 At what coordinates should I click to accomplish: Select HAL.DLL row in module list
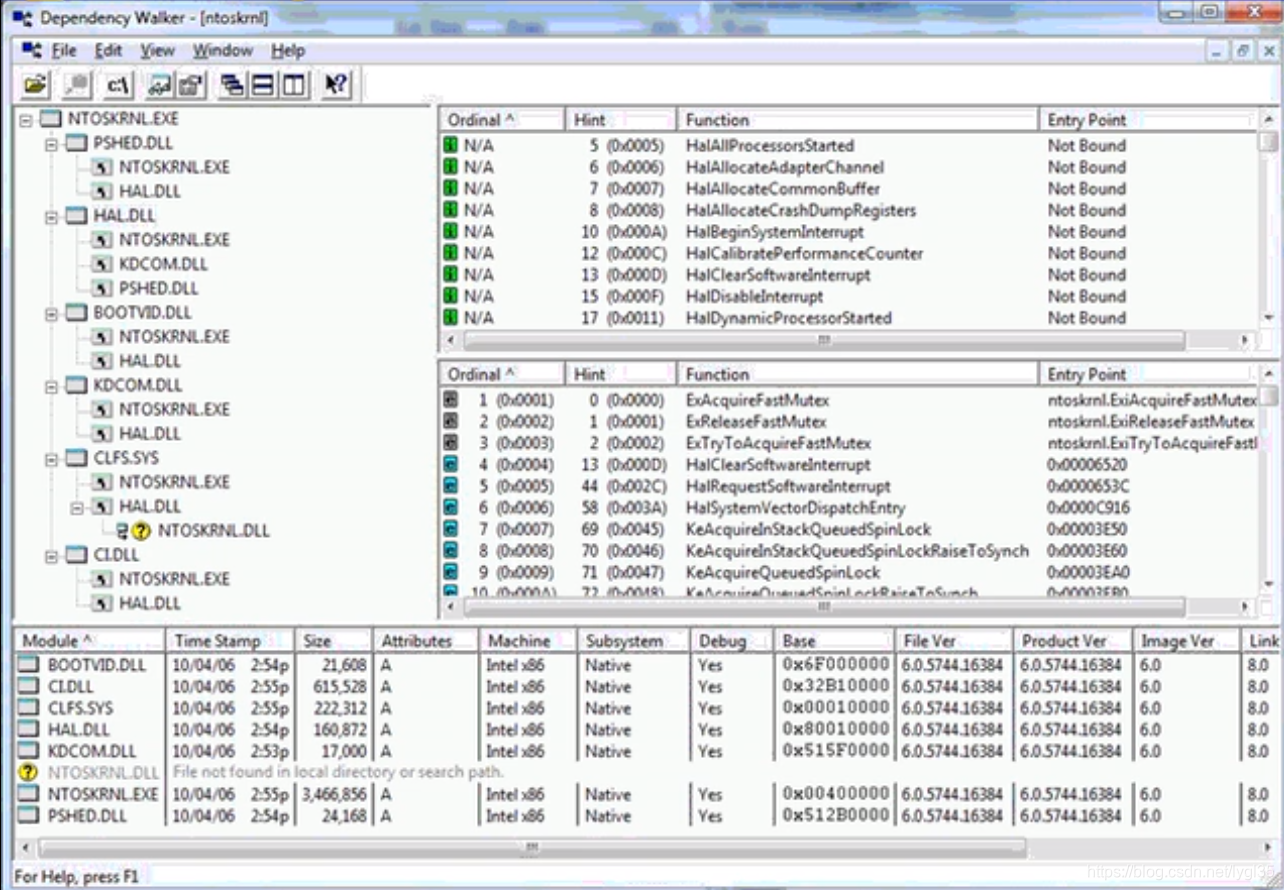tap(647, 730)
